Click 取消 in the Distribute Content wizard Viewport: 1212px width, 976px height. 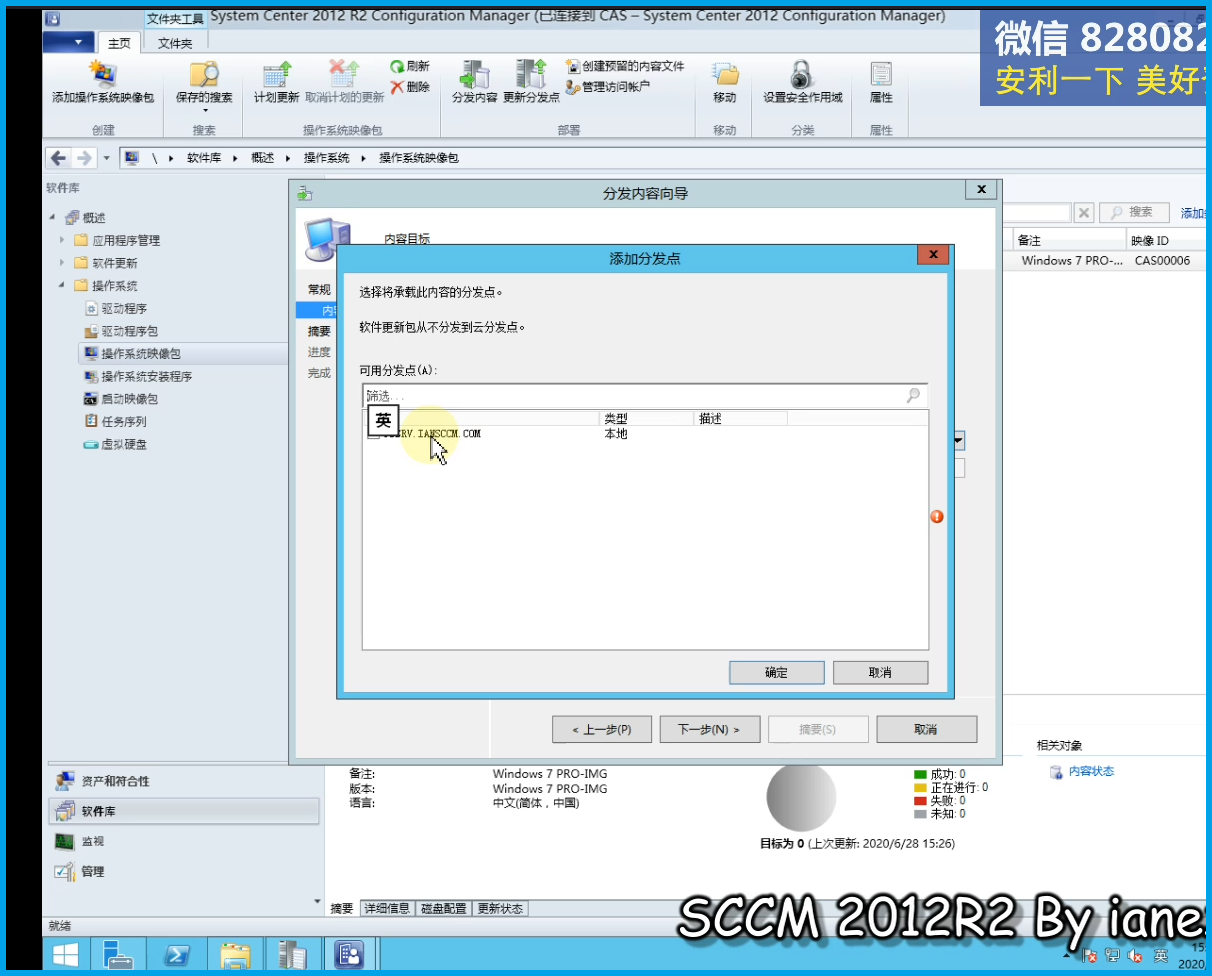coord(926,730)
